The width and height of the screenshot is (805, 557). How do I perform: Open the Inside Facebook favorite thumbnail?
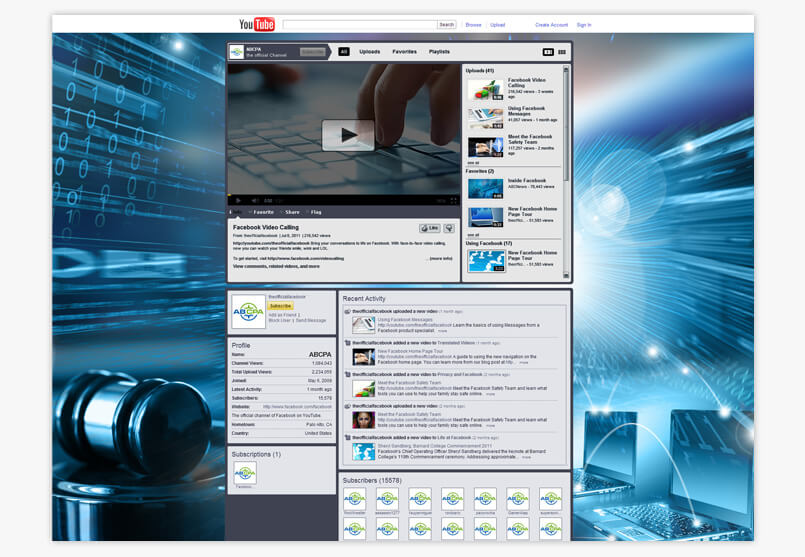coord(485,188)
